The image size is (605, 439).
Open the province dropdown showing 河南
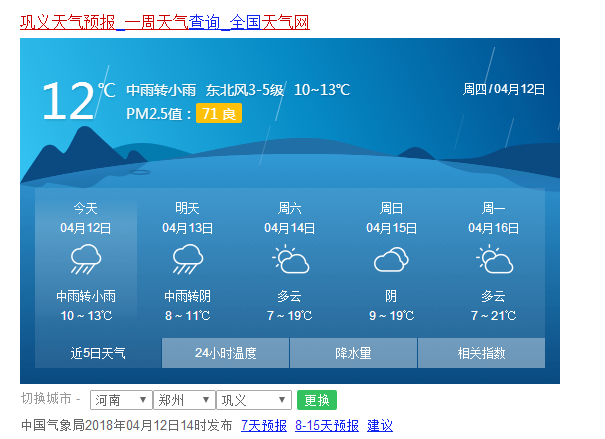(x=121, y=400)
